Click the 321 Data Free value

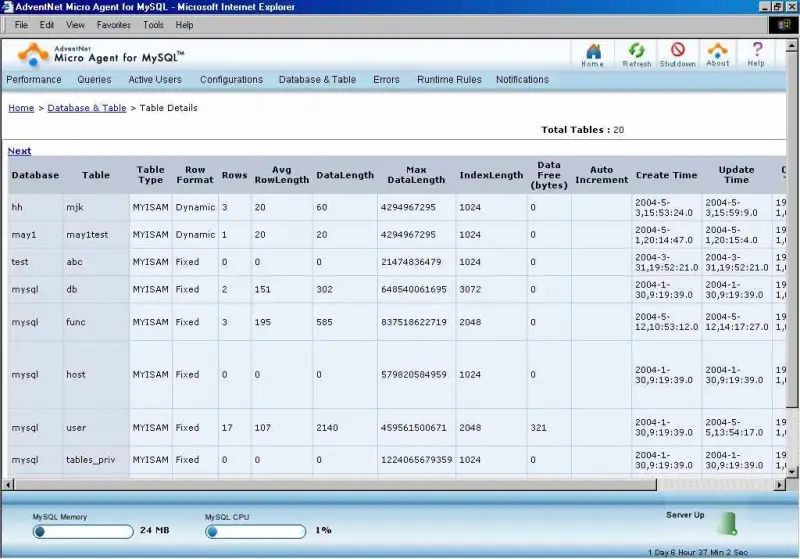tap(538, 427)
